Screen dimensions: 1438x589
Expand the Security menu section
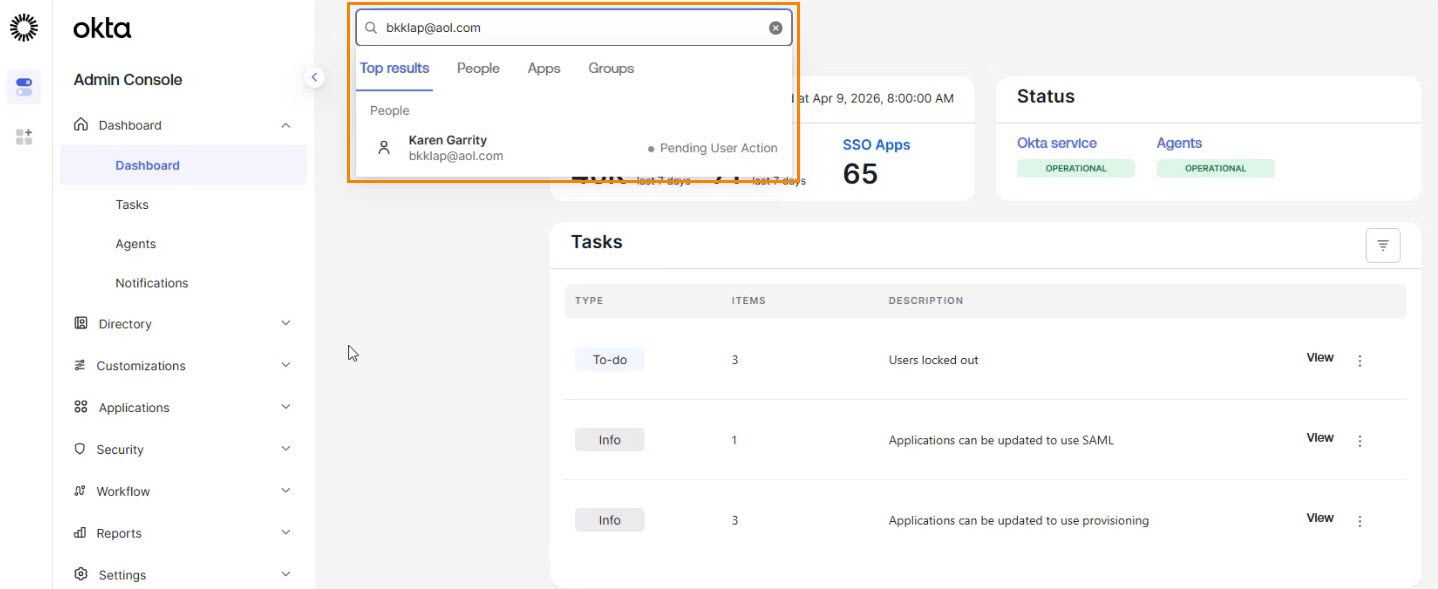coord(285,450)
